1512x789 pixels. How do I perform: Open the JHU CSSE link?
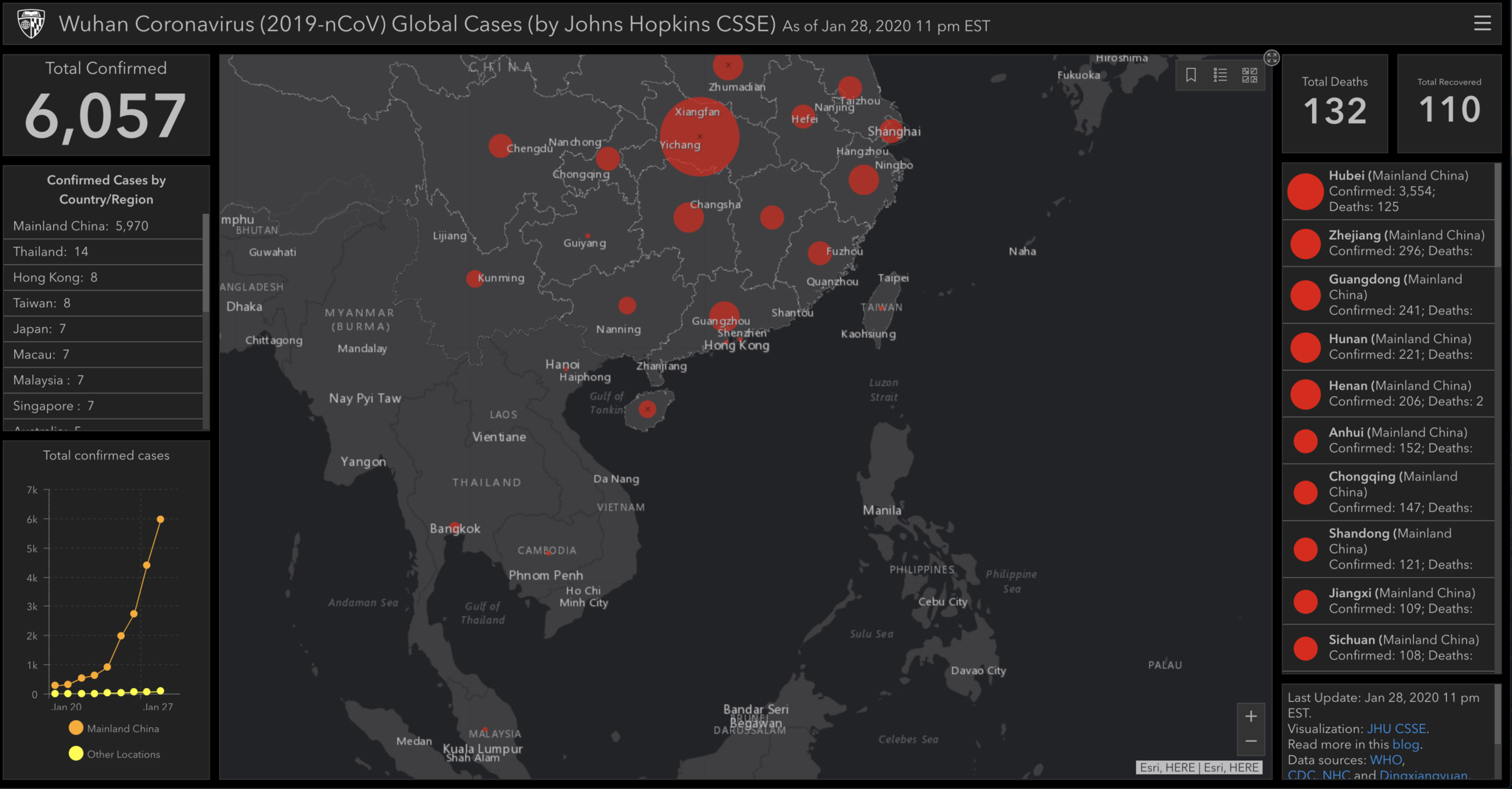[x=1396, y=728]
